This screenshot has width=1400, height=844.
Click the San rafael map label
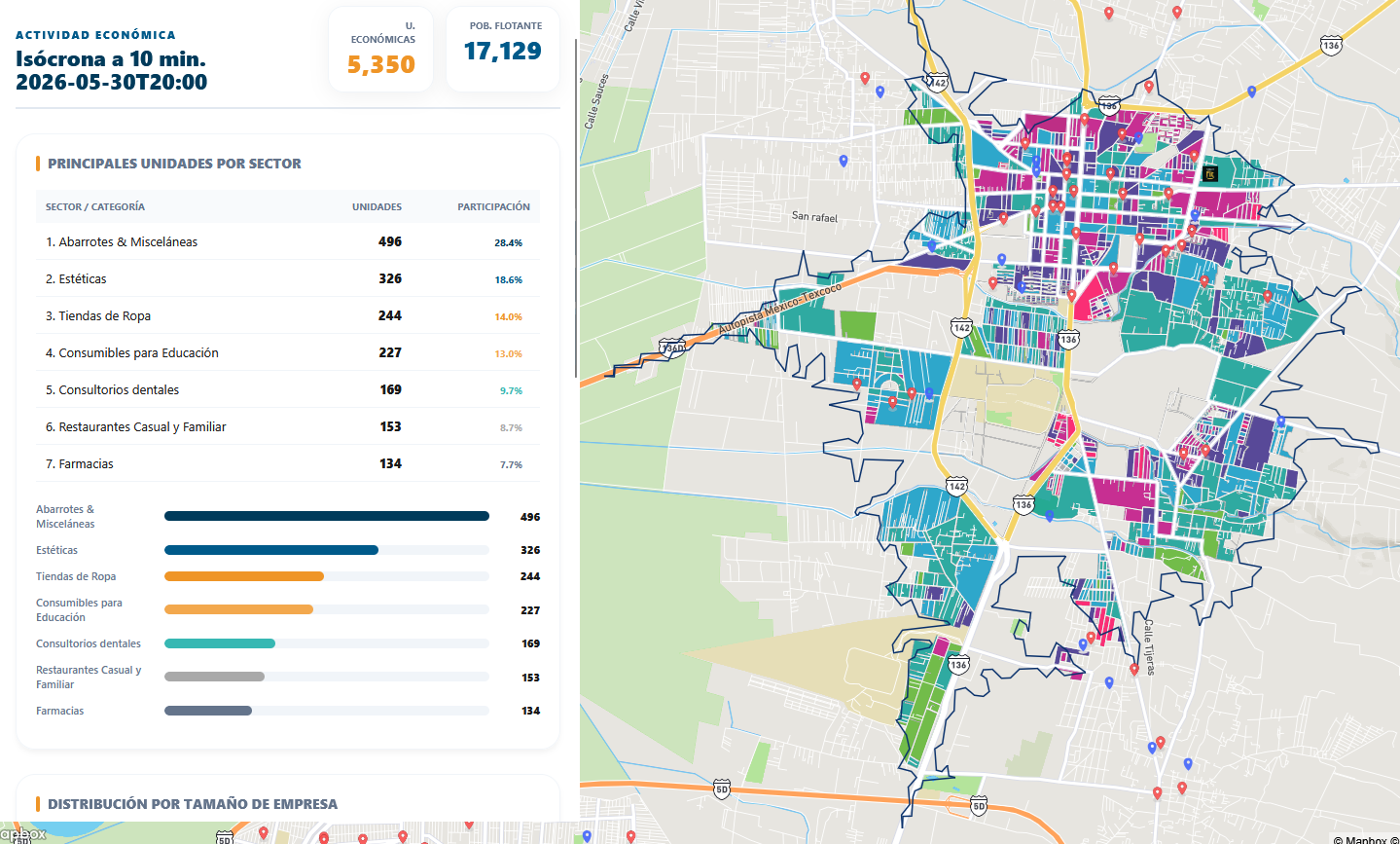(814, 216)
